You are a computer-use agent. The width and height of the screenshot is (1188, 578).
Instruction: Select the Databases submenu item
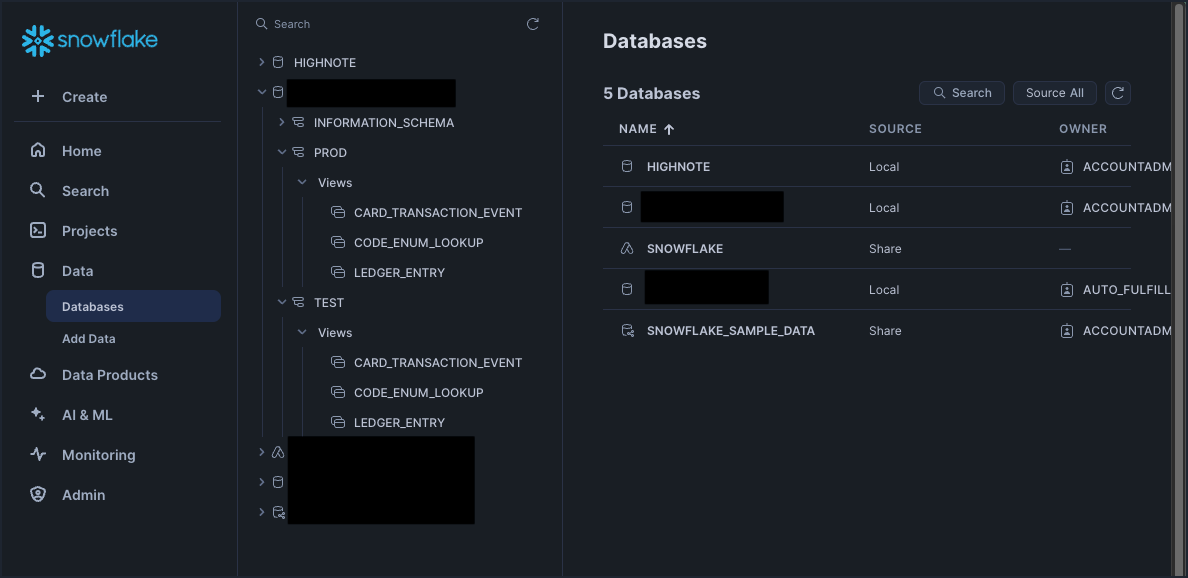click(x=133, y=306)
